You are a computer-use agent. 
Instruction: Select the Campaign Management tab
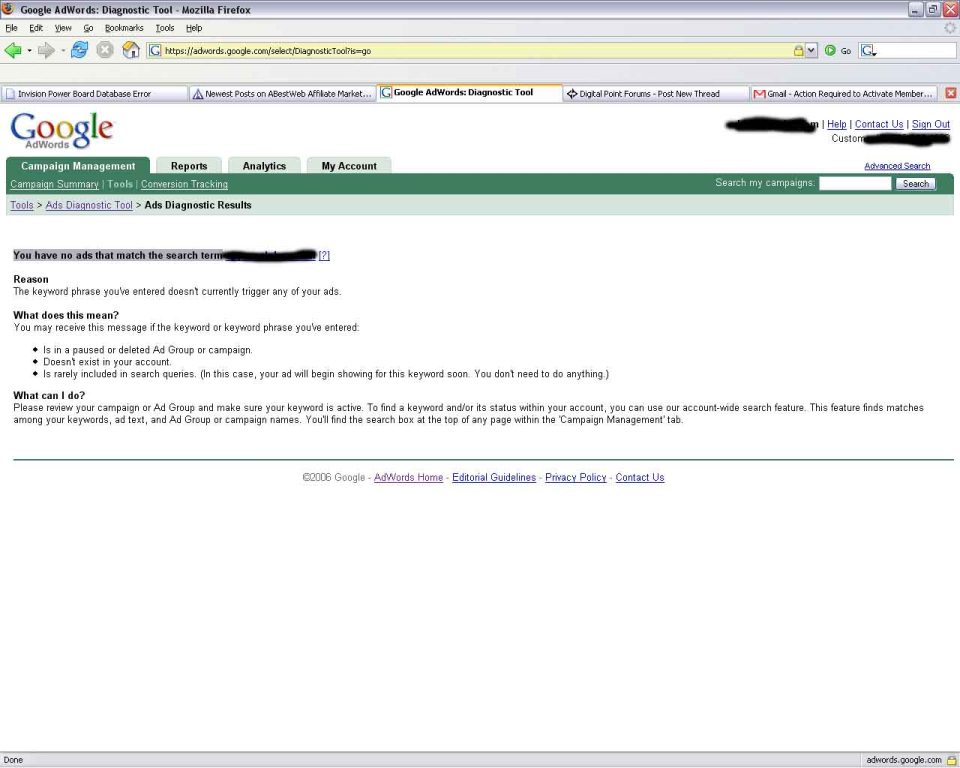78,166
